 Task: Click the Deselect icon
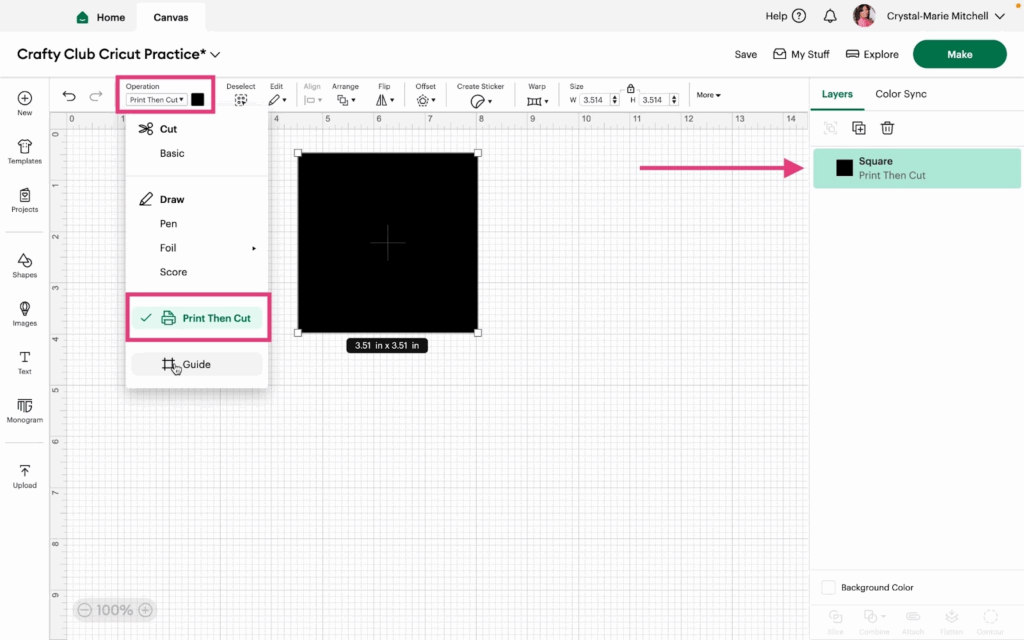pyautogui.click(x=241, y=100)
